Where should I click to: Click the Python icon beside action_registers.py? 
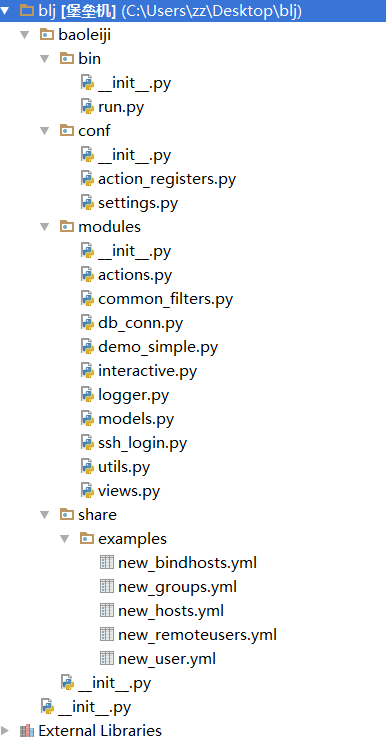(x=87, y=179)
